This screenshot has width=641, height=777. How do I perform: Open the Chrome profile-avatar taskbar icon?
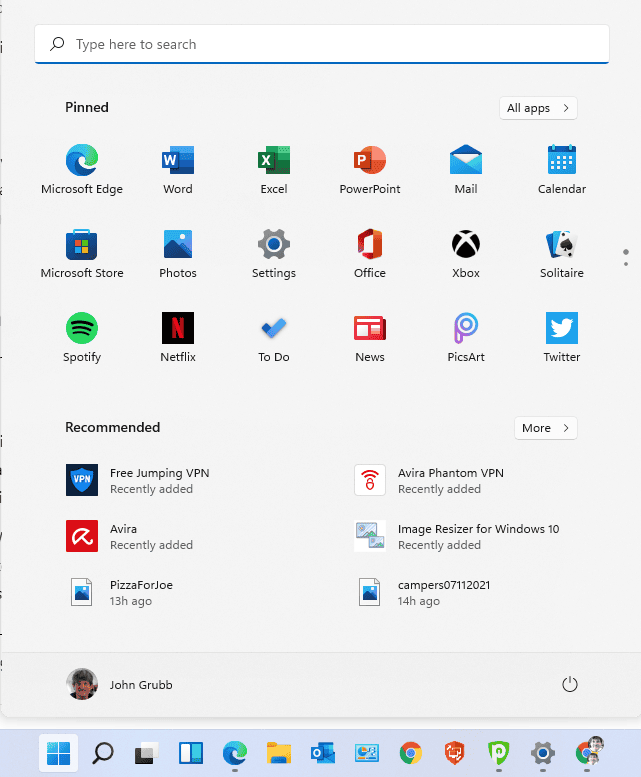tap(589, 751)
